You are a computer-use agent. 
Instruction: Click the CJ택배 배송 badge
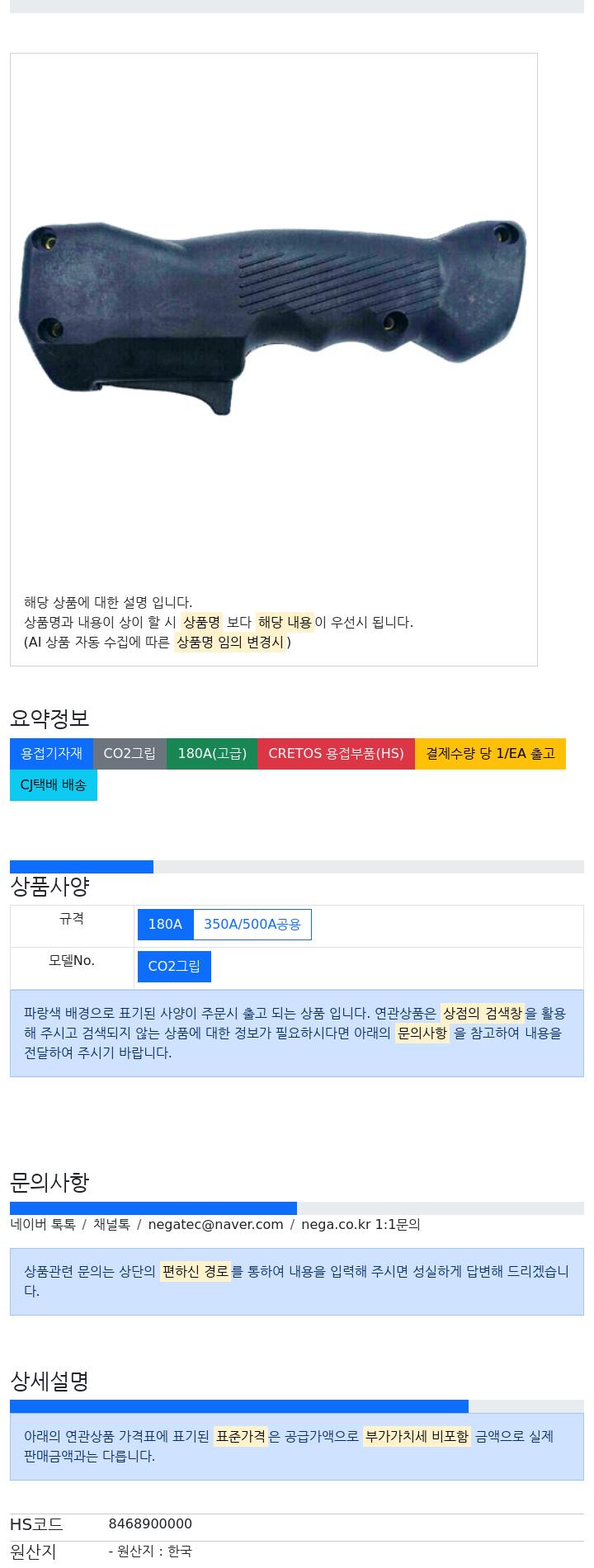point(54,785)
